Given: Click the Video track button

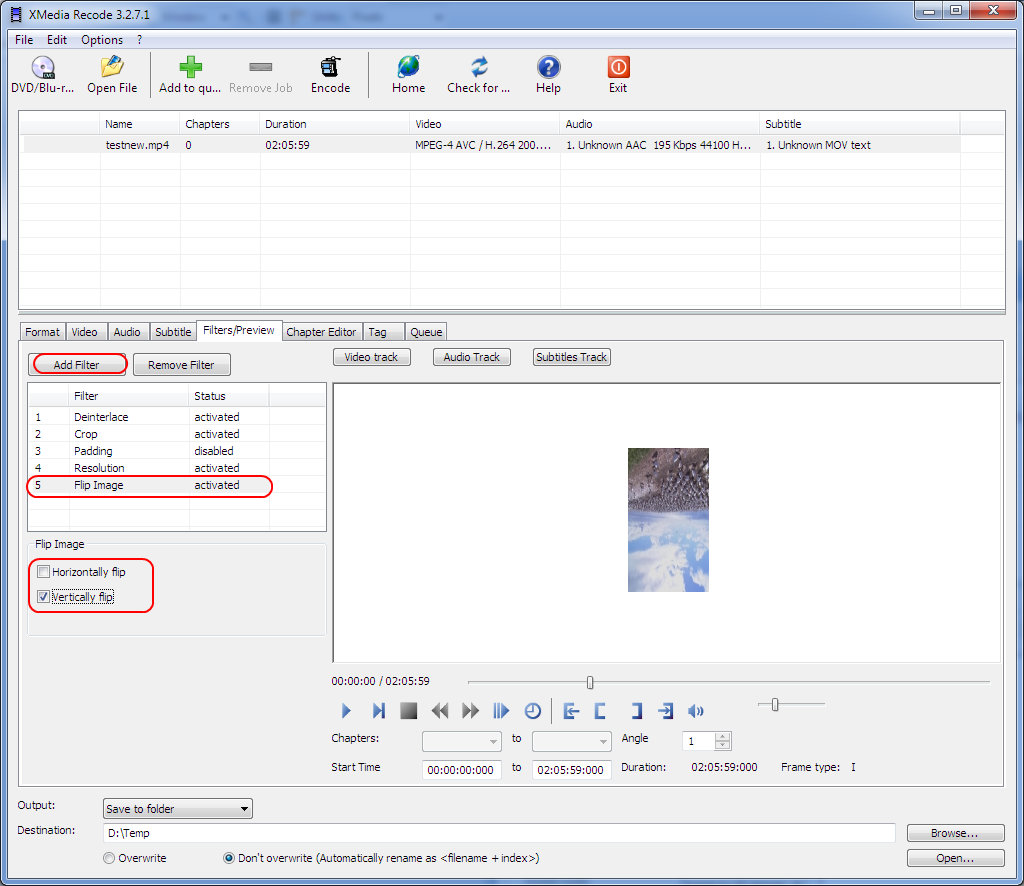Looking at the screenshot, I should 372,357.
